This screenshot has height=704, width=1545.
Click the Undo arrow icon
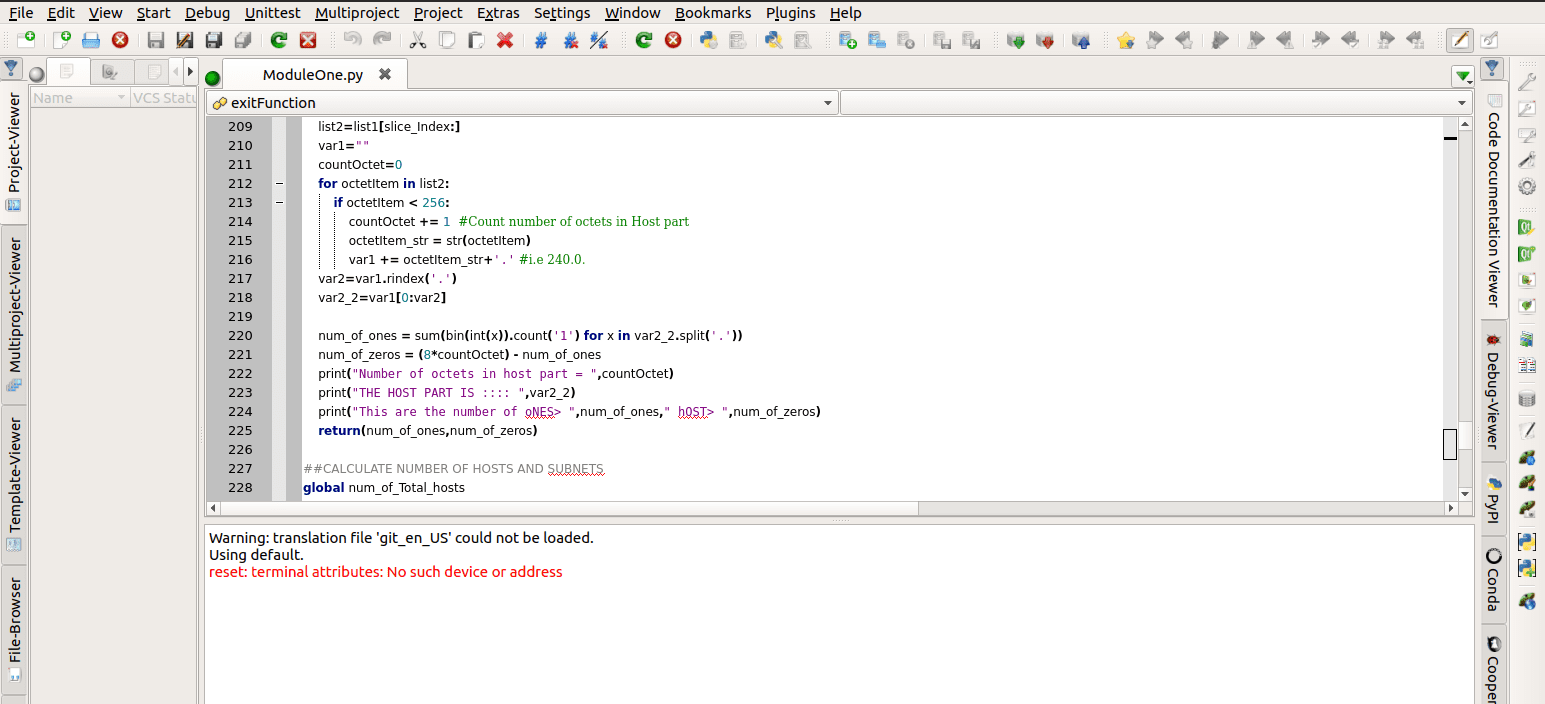pyautogui.click(x=352, y=40)
